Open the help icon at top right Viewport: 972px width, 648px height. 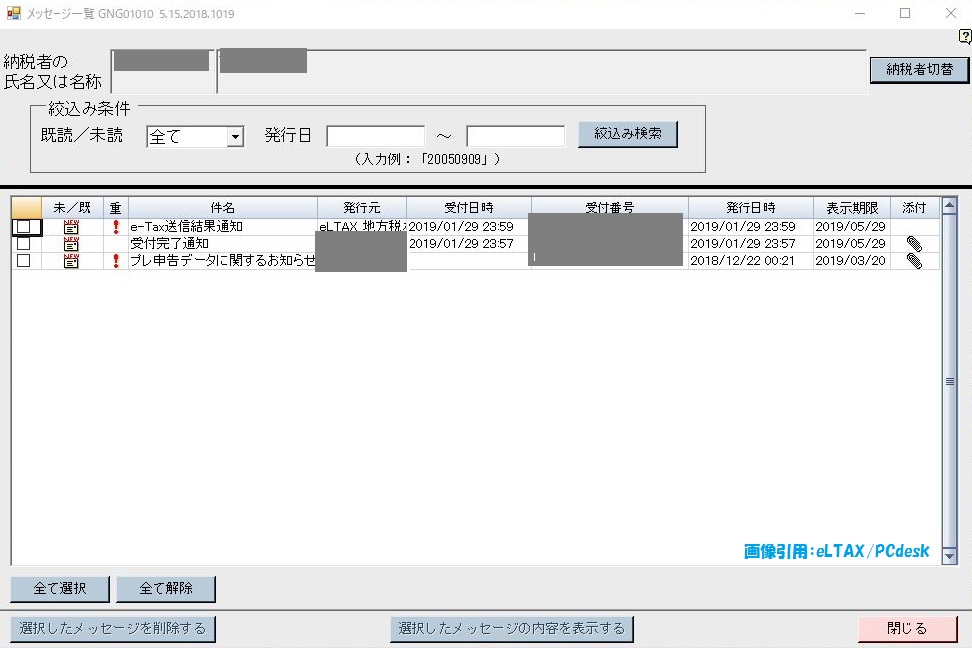965,37
